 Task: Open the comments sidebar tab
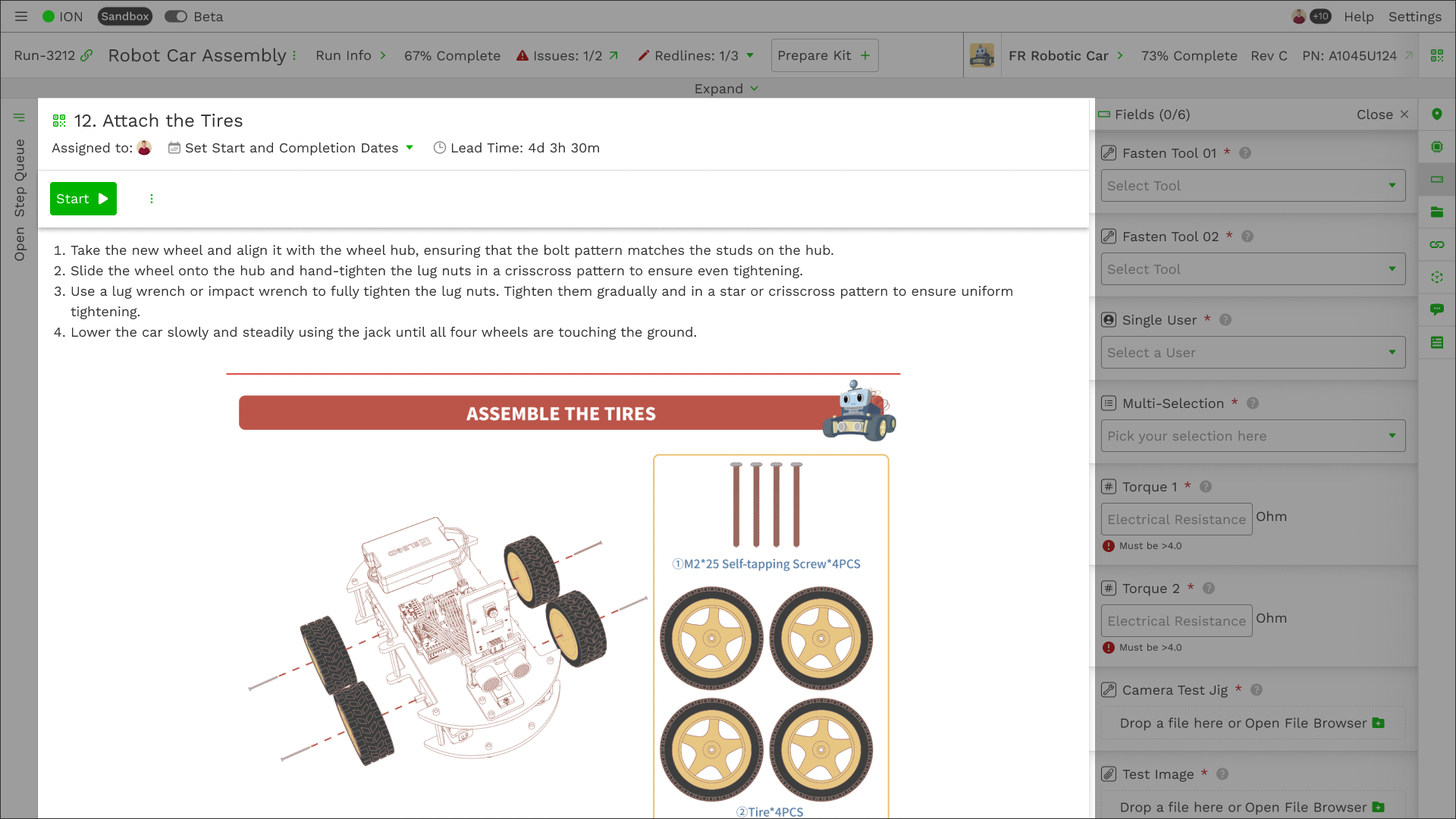pyautogui.click(x=1437, y=309)
